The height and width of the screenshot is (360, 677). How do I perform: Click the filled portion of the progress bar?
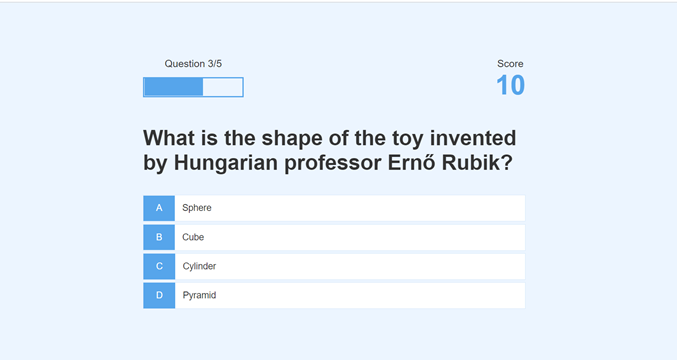pyautogui.click(x=174, y=87)
